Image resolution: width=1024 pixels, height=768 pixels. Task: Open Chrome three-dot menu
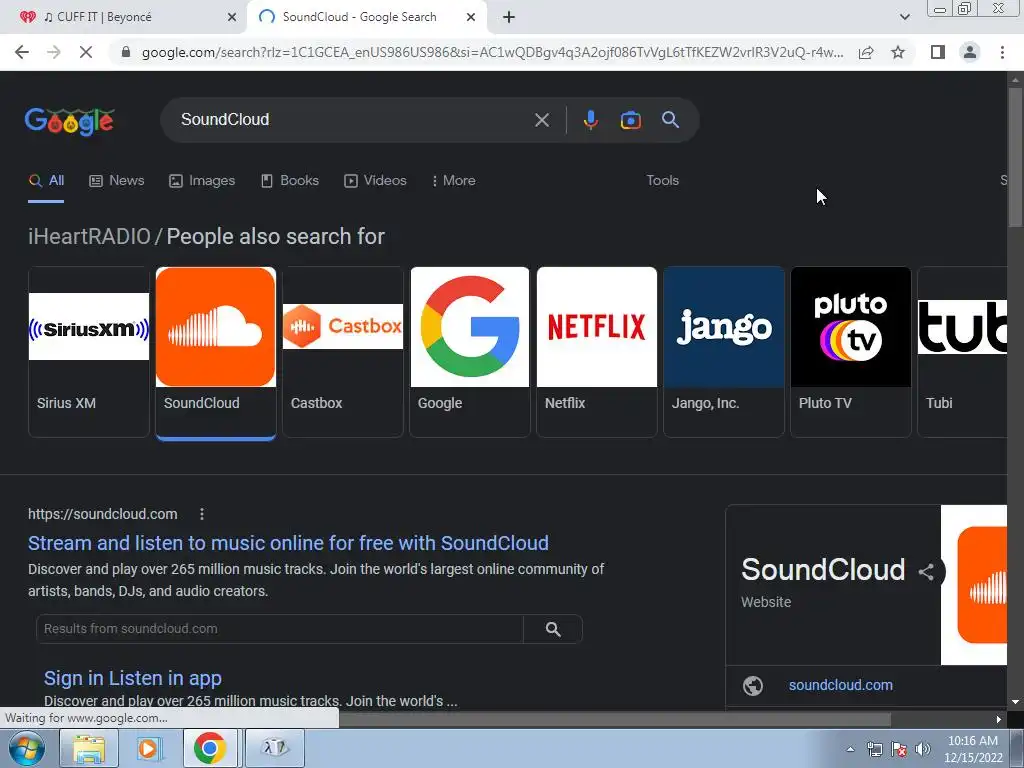tap(1002, 52)
